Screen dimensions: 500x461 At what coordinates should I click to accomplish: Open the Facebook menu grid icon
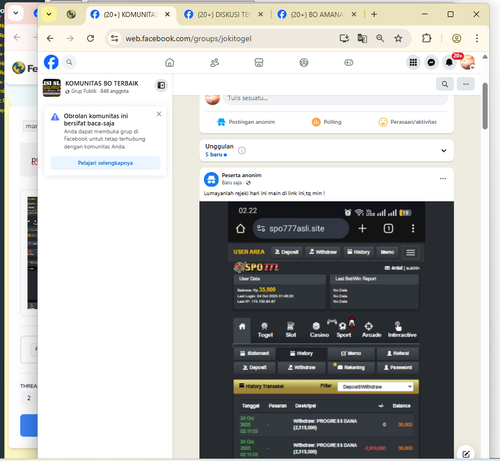(413, 62)
